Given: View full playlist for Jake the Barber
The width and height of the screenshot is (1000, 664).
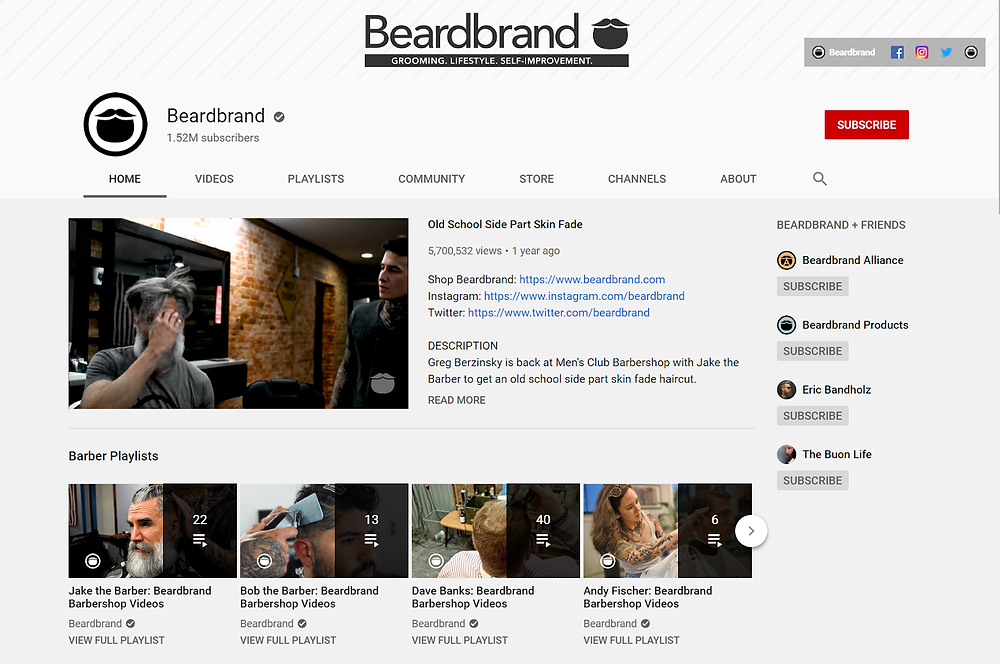Looking at the screenshot, I should [117, 640].
